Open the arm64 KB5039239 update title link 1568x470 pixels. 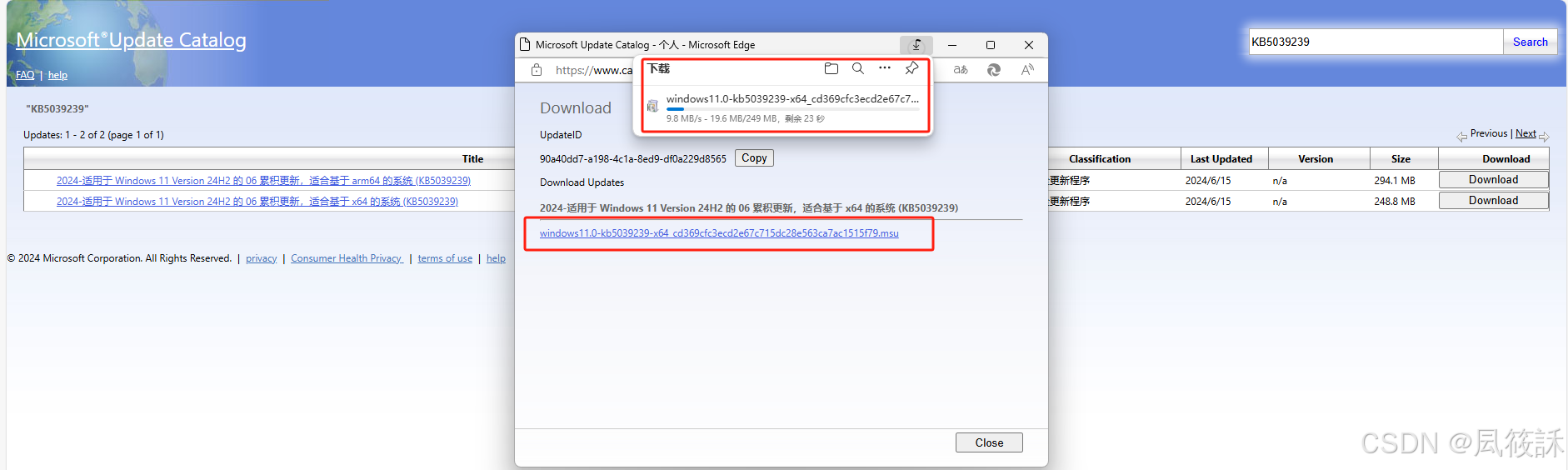click(x=263, y=180)
